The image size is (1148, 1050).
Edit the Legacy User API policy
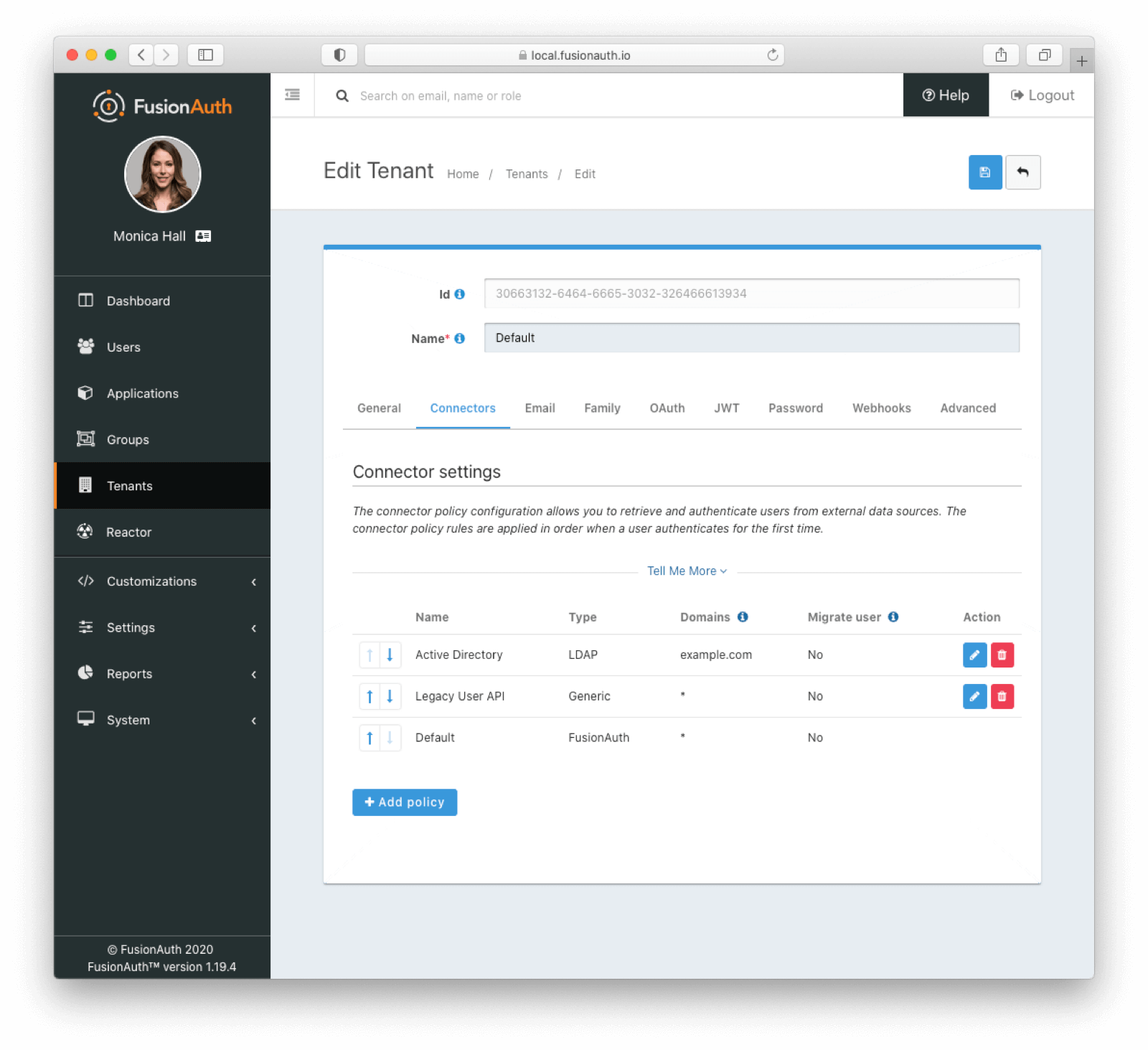tap(974, 696)
